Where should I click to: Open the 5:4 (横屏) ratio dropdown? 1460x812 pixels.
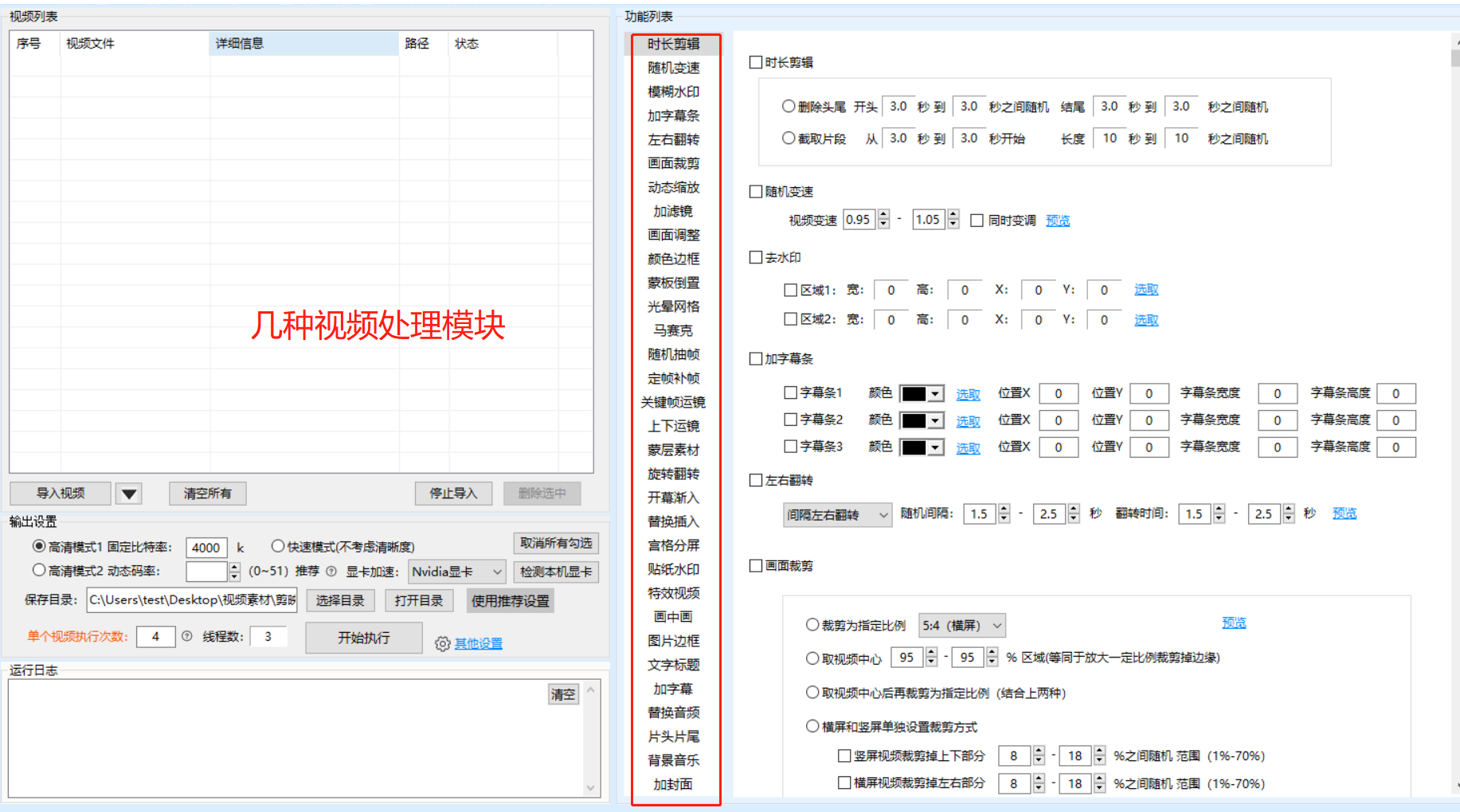click(962, 626)
